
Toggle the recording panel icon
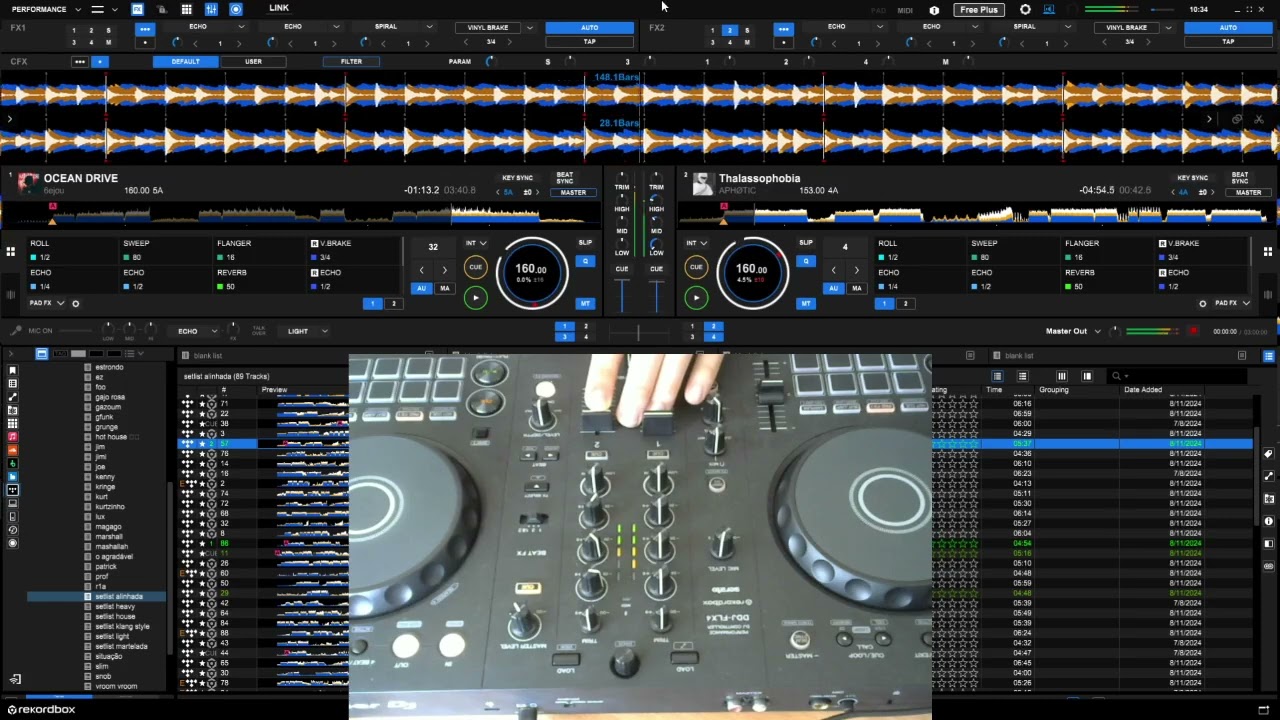236,9
